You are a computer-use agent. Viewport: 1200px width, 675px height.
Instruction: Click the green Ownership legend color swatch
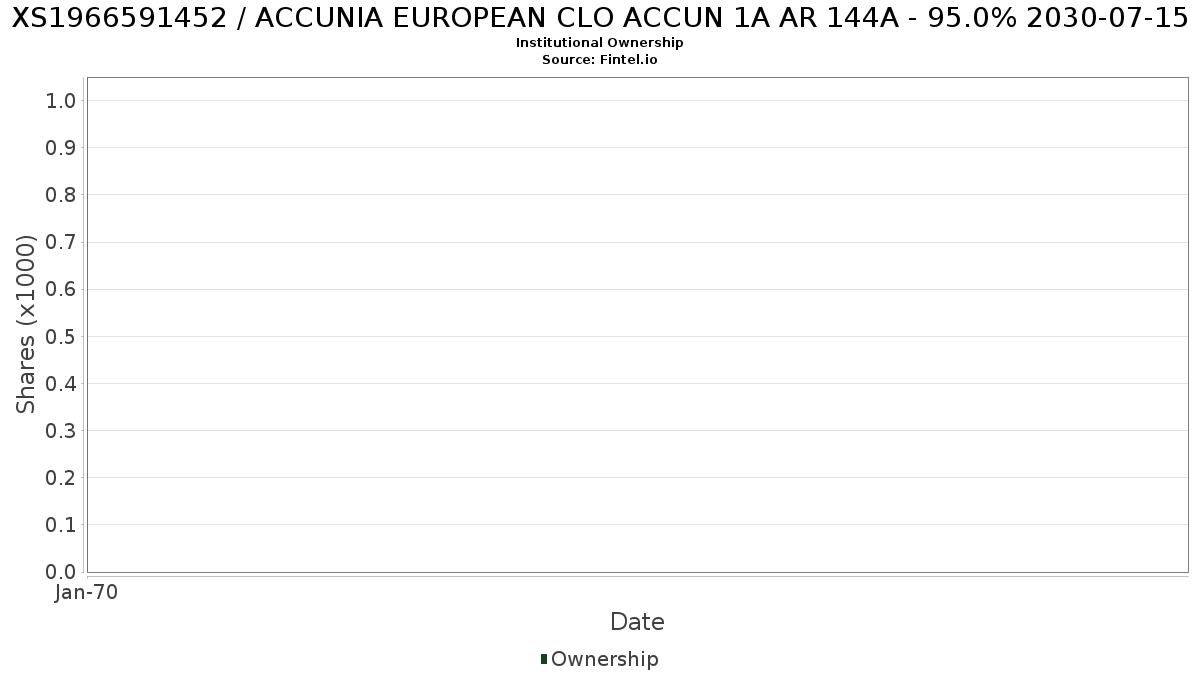click(544, 659)
